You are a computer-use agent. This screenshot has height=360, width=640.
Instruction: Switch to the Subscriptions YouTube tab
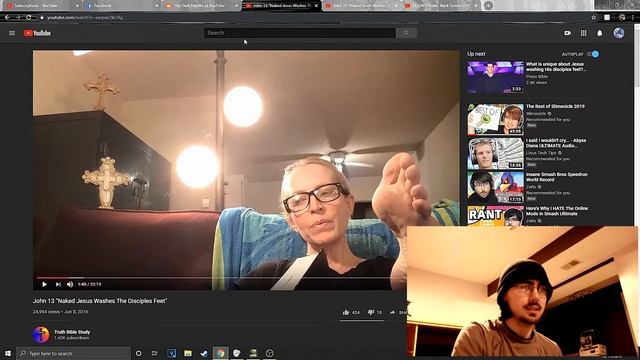(41, 6)
